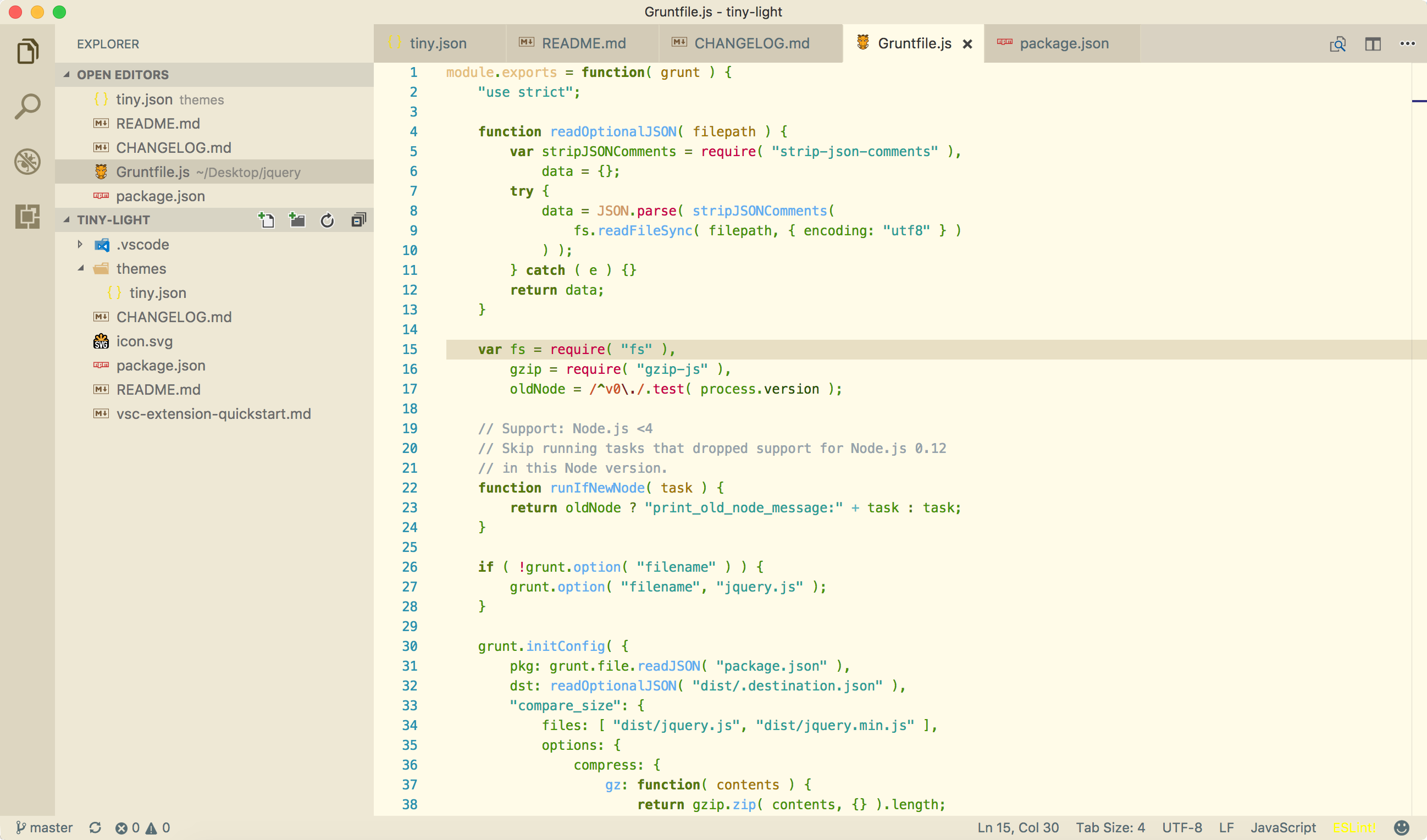Click the search-in-file preview icon in the editor title bar
The width and height of the screenshot is (1427, 840).
[1337, 43]
